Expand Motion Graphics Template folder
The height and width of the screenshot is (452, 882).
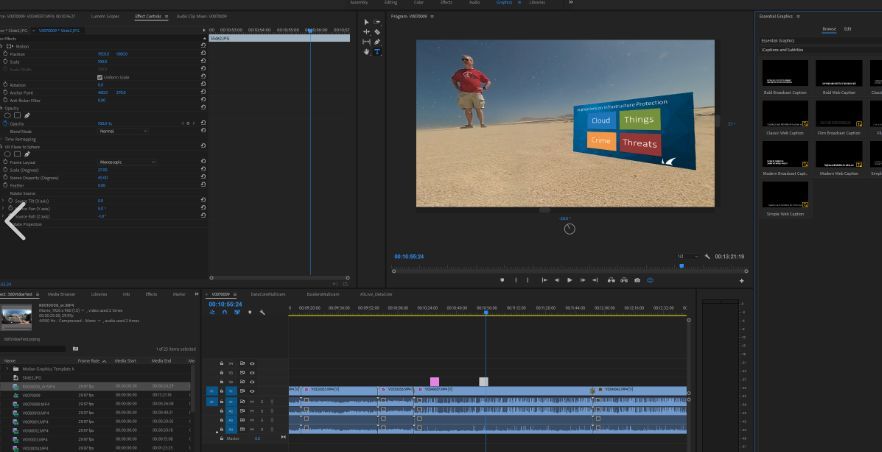(x=8, y=369)
